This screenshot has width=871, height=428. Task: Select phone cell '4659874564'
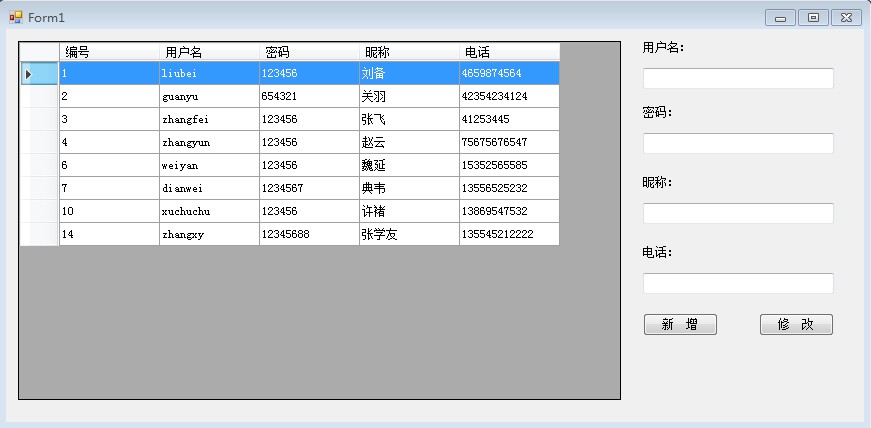(x=509, y=73)
